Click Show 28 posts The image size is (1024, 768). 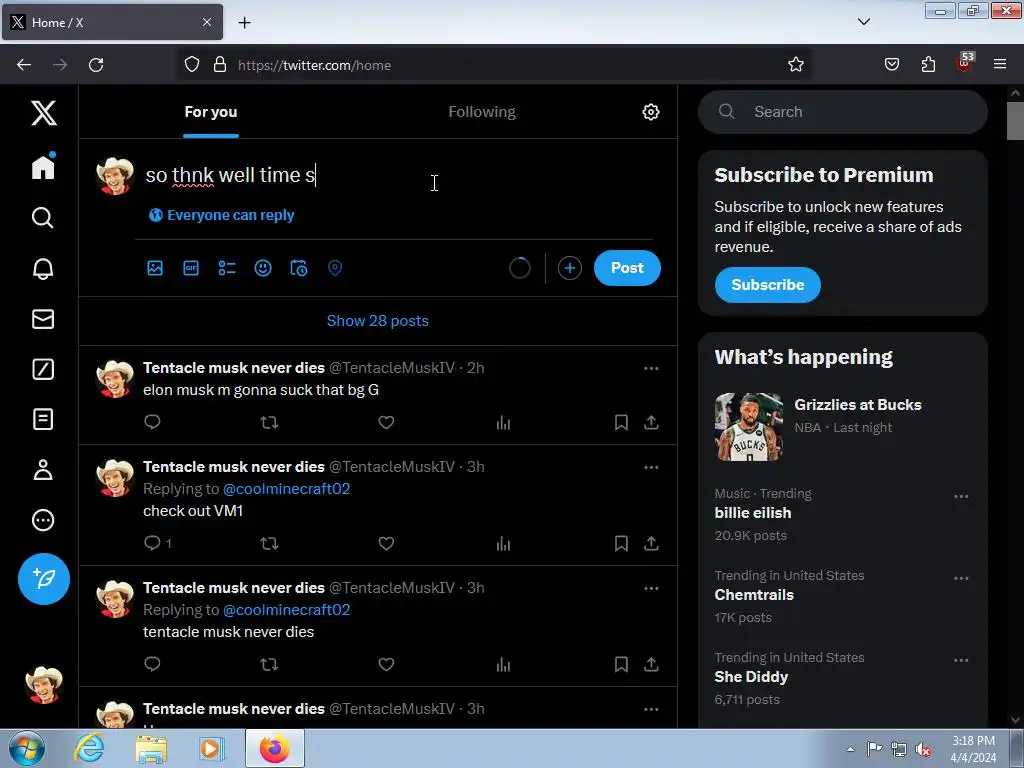point(377,321)
